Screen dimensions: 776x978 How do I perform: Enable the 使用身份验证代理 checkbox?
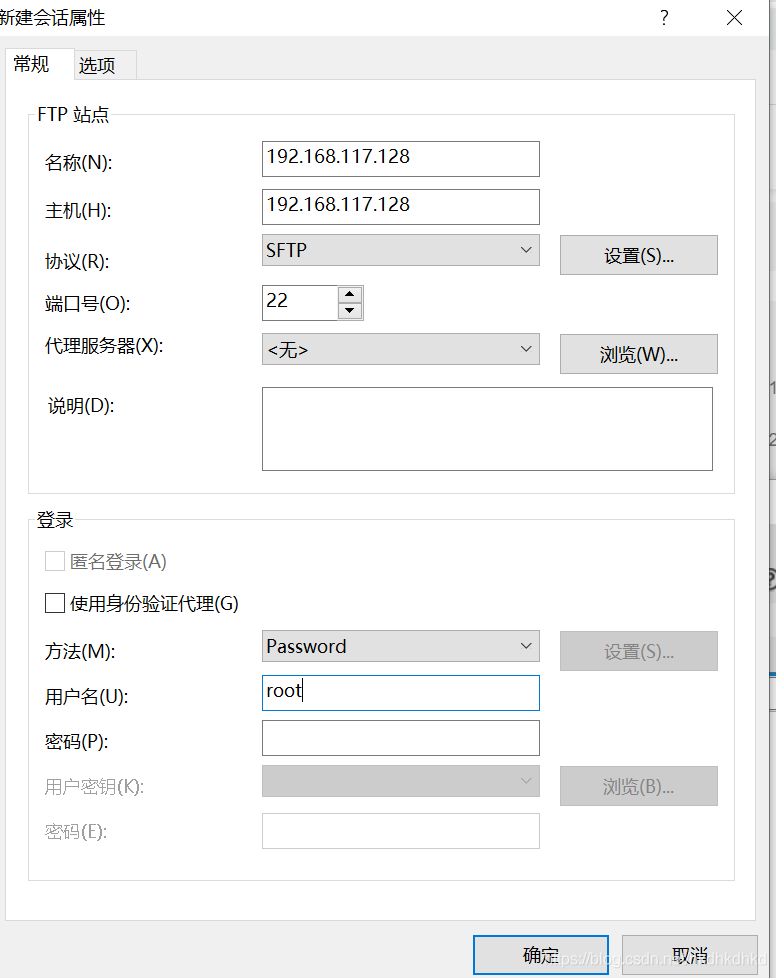(55, 602)
